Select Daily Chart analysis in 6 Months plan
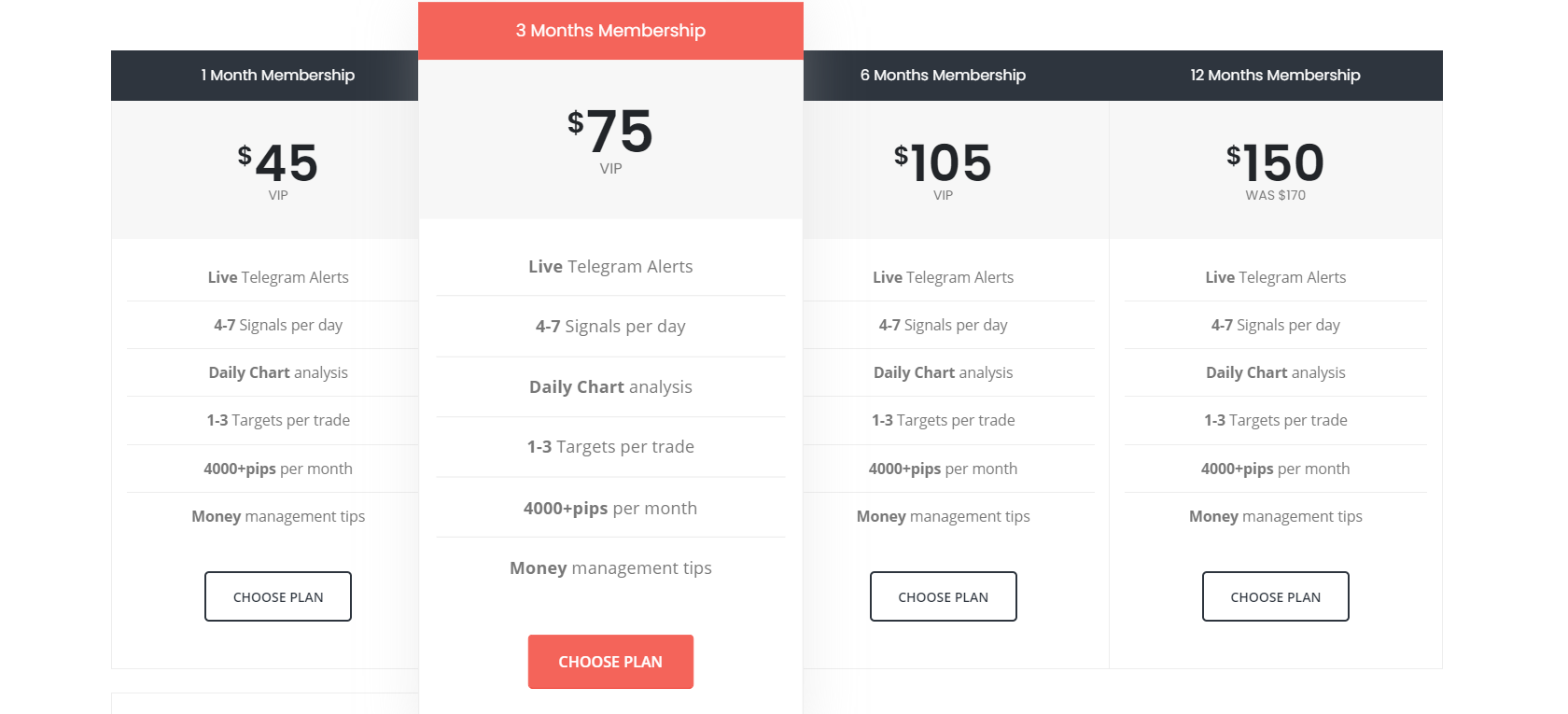1568x714 pixels. [943, 372]
